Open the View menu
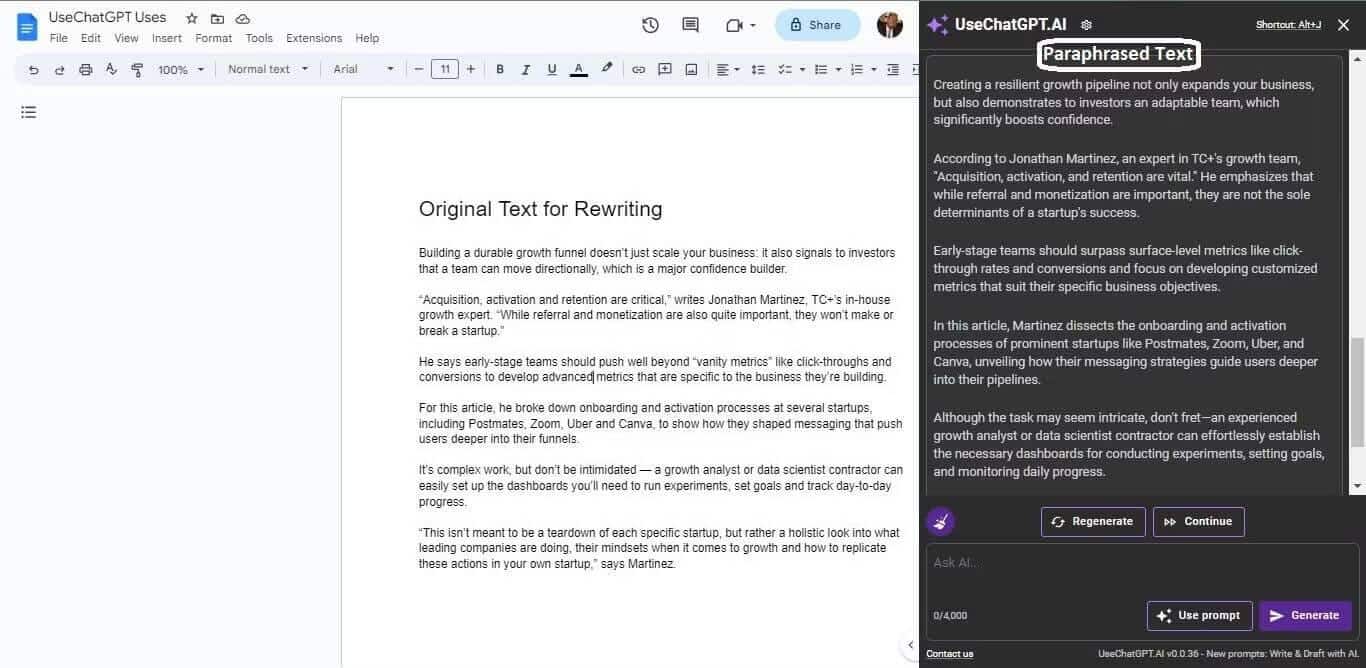The image size is (1366, 668). tap(126, 38)
